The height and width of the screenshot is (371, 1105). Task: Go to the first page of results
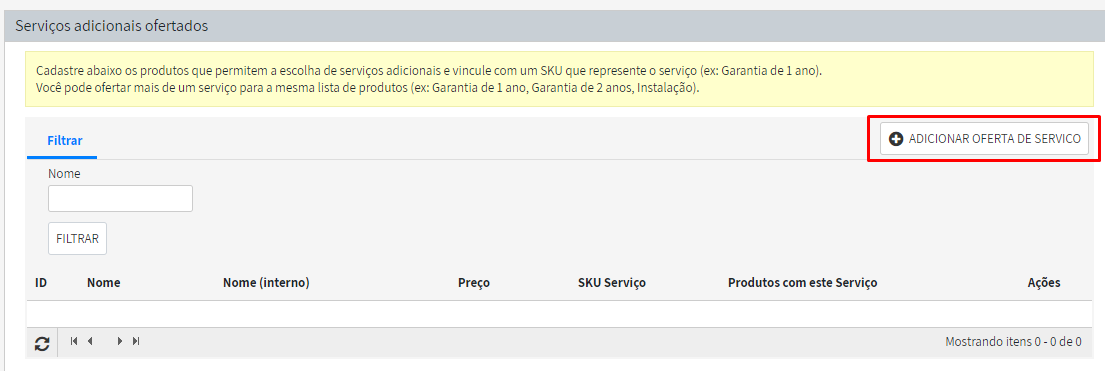[74, 341]
